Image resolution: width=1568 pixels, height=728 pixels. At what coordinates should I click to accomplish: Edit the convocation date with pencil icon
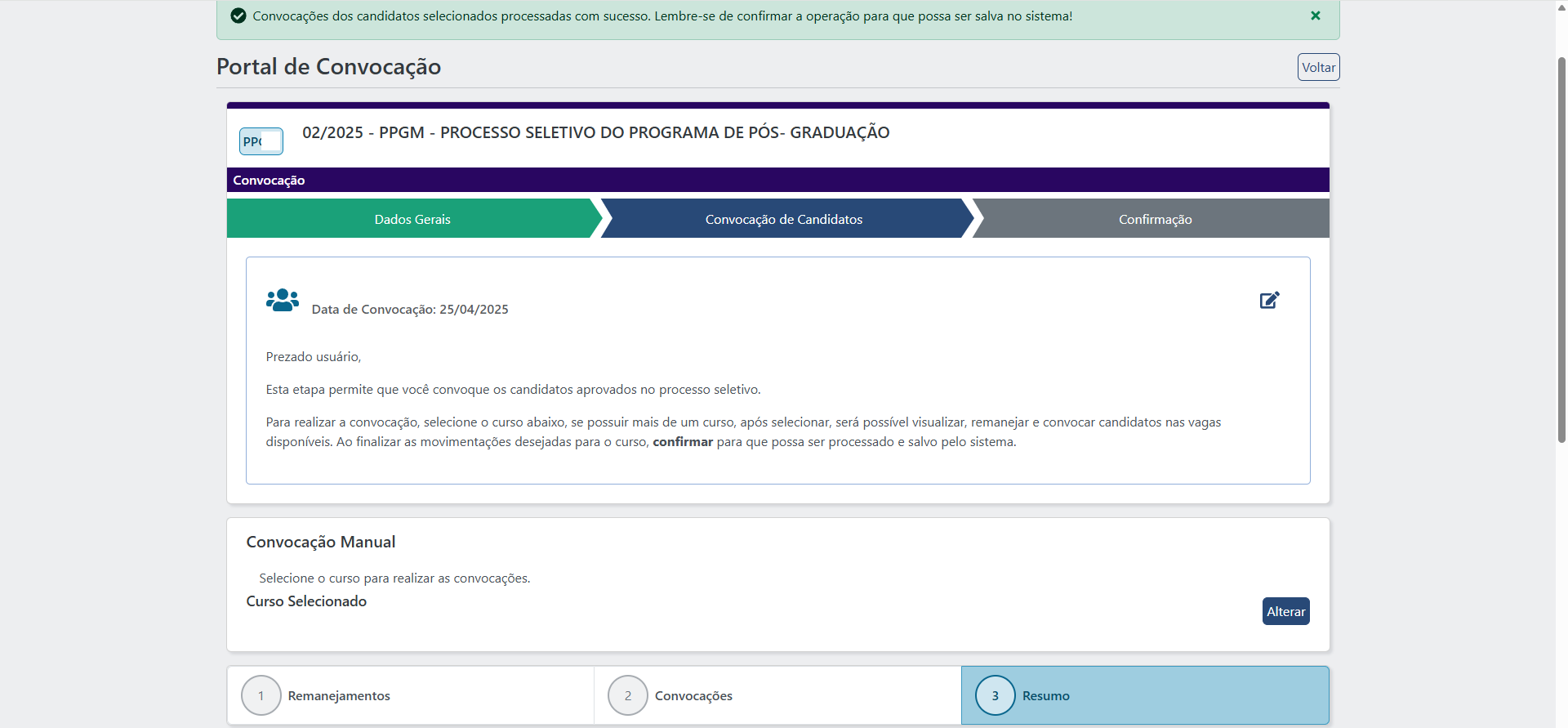coord(1269,301)
